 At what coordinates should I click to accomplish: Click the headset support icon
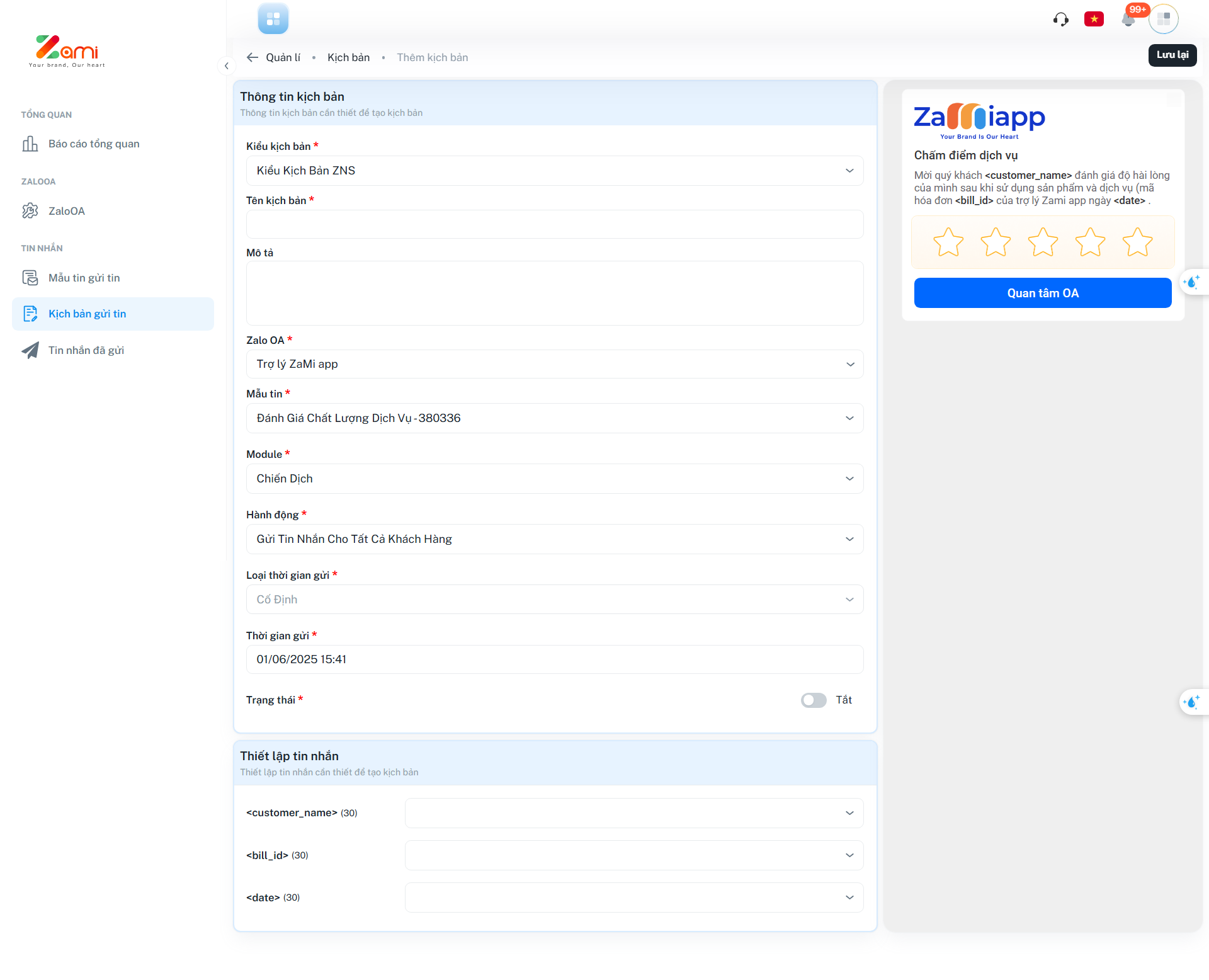tap(1060, 20)
